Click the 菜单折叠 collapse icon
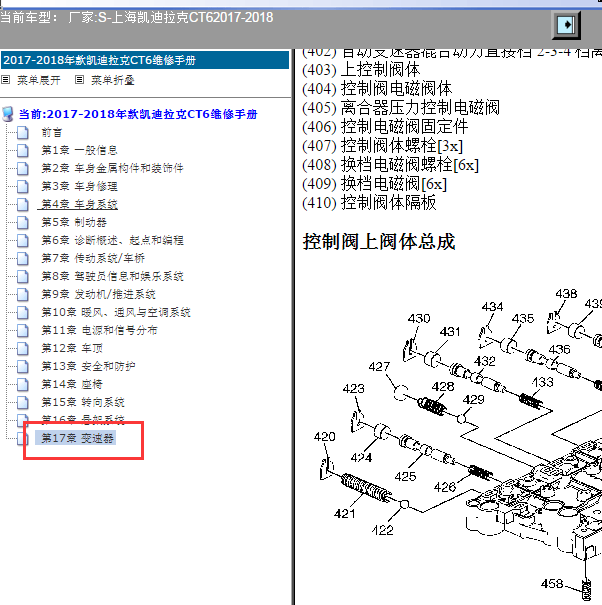This screenshot has width=602, height=605. click(x=79, y=80)
